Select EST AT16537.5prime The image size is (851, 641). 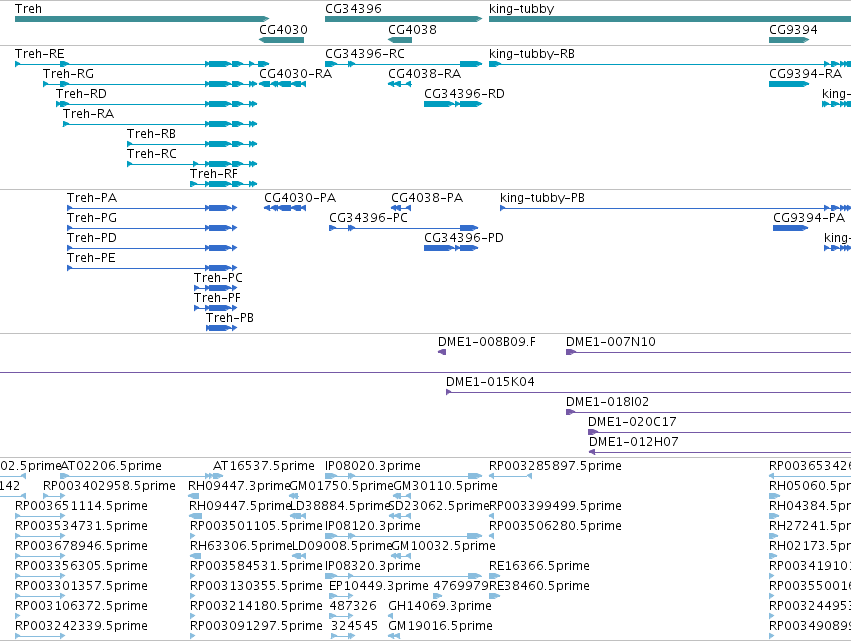click(x=264, y=466)
